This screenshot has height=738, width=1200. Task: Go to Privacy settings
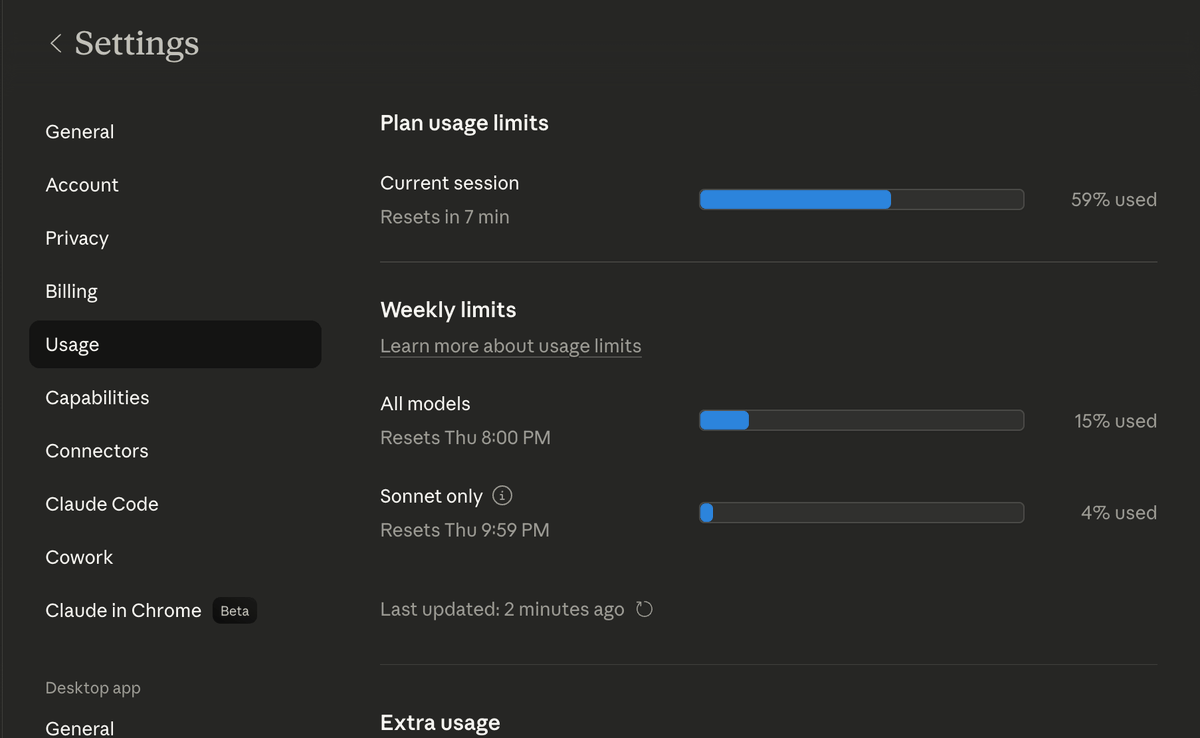(x=175, y=238)
